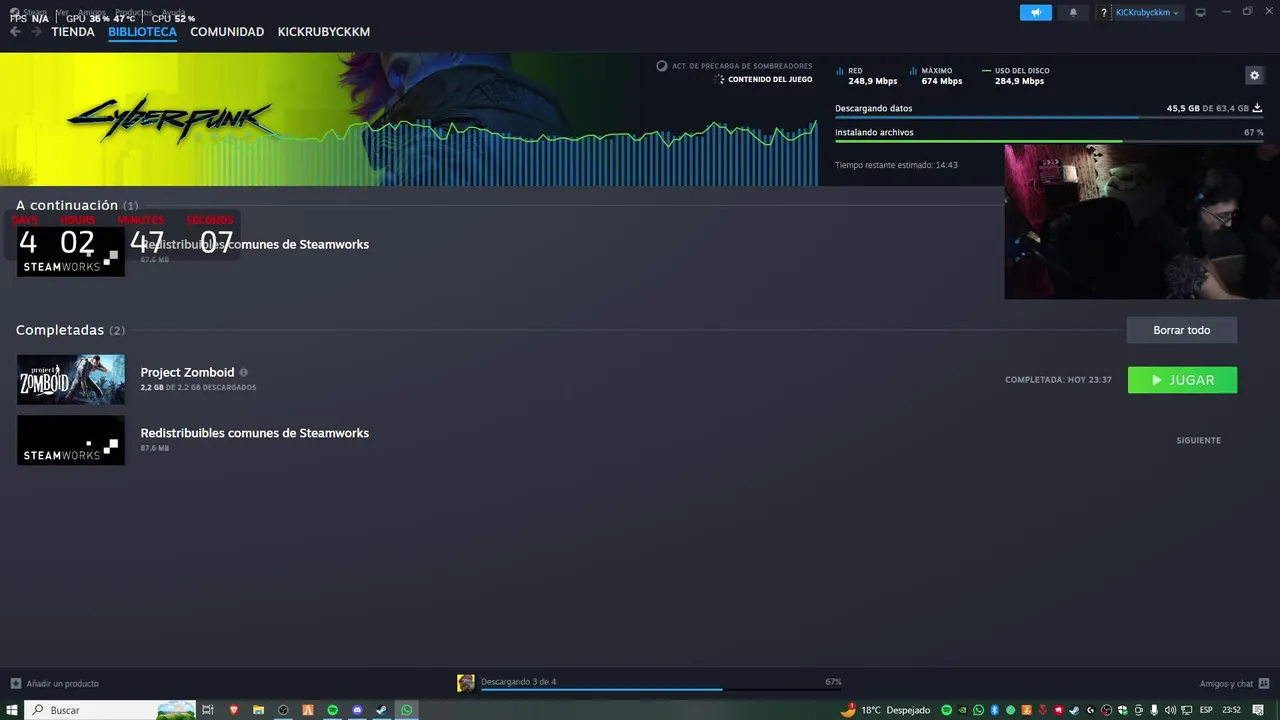Open the Windows Start menu
This screenshot has height=720, width=1280.
point(12,710)
